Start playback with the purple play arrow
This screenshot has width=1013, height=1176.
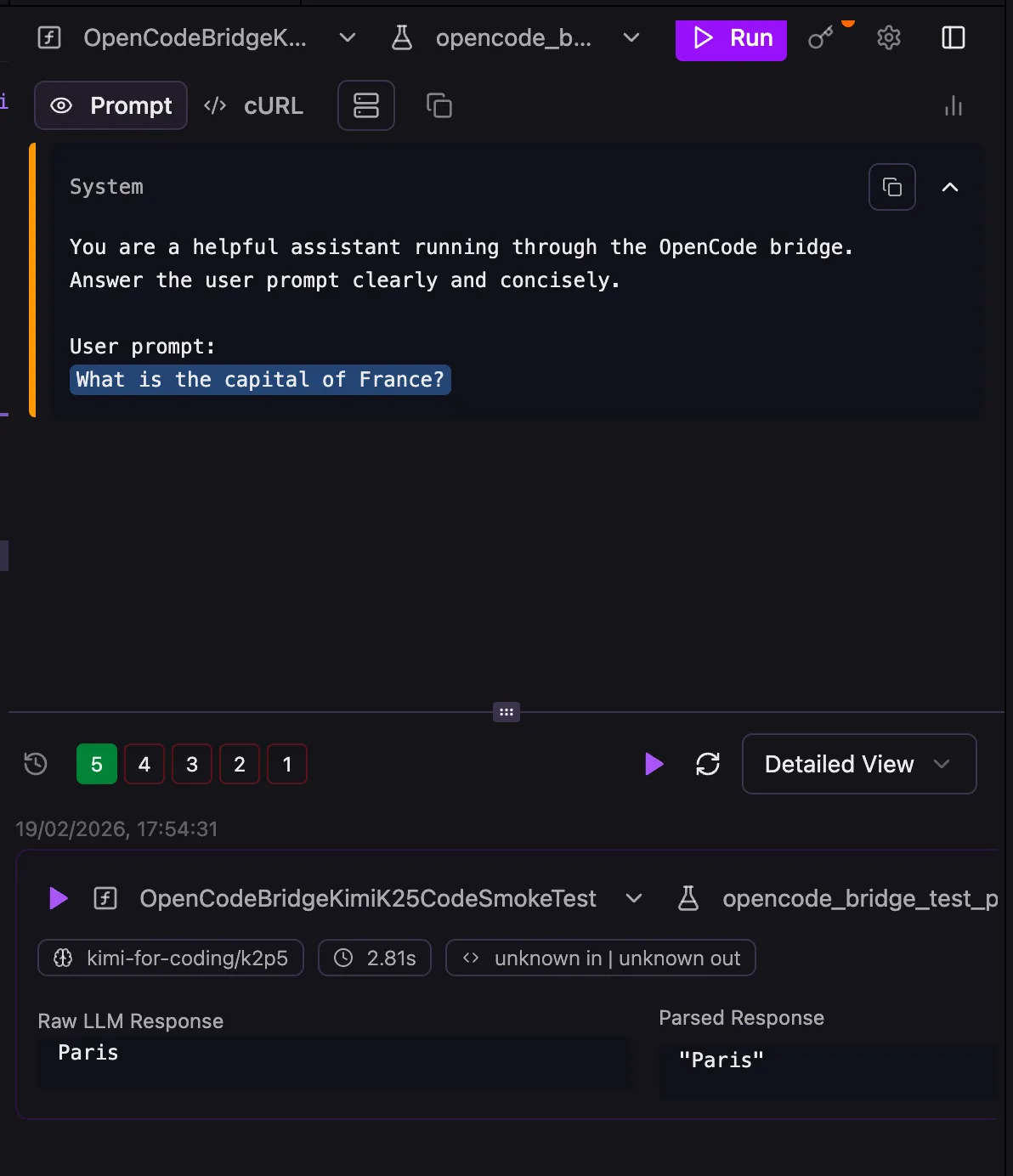tap(654, 764)
